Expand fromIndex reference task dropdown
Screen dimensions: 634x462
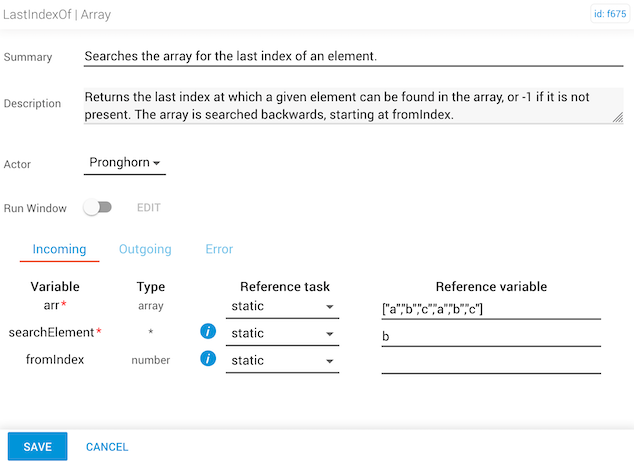(282, 360)
